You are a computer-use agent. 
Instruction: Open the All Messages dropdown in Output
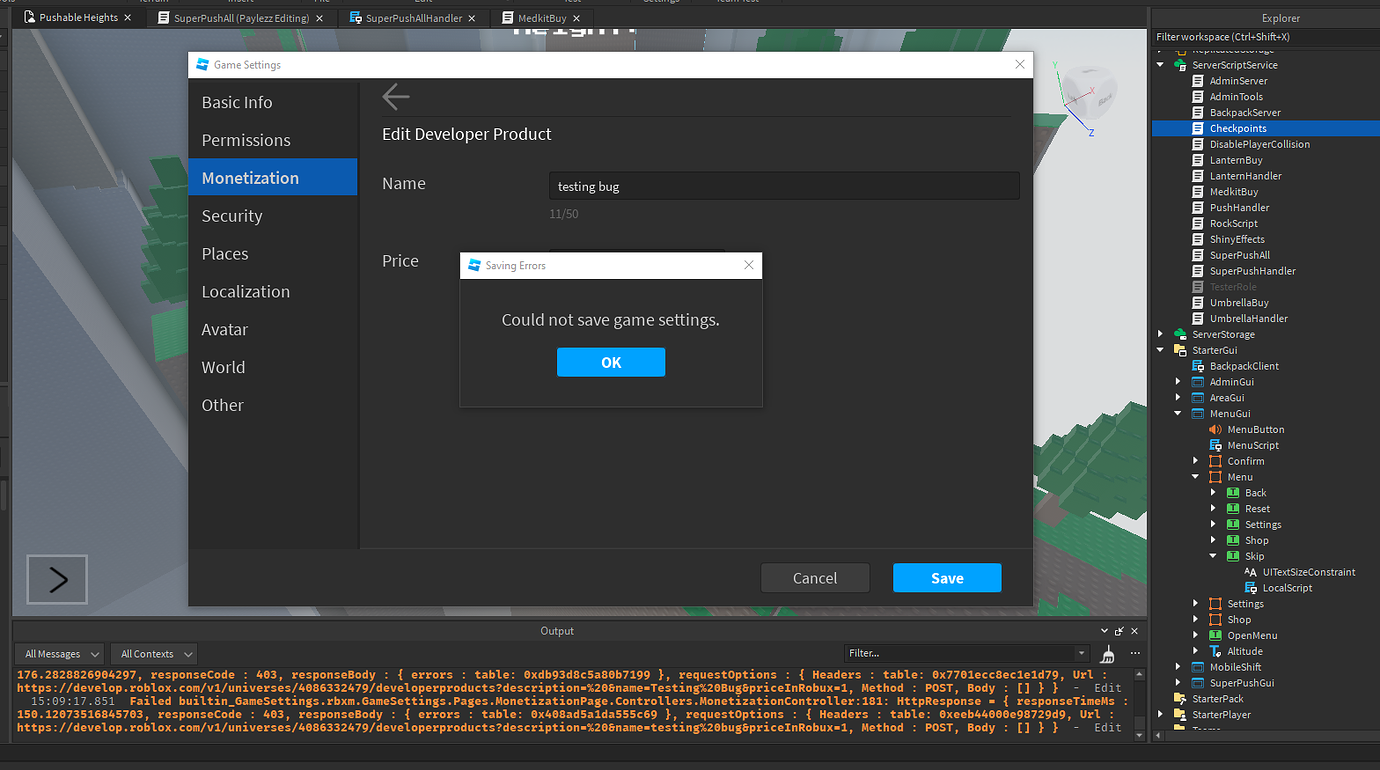point(60,654)
